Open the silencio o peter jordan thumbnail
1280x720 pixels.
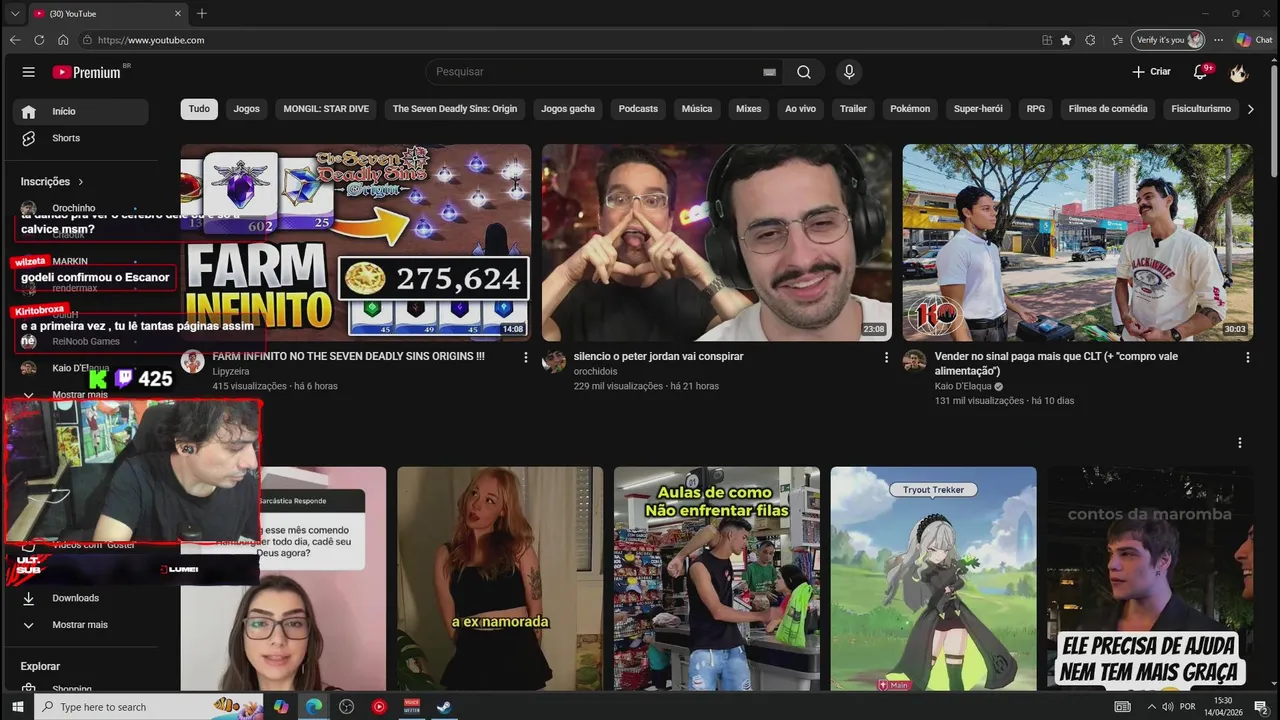tap(717, 242)
